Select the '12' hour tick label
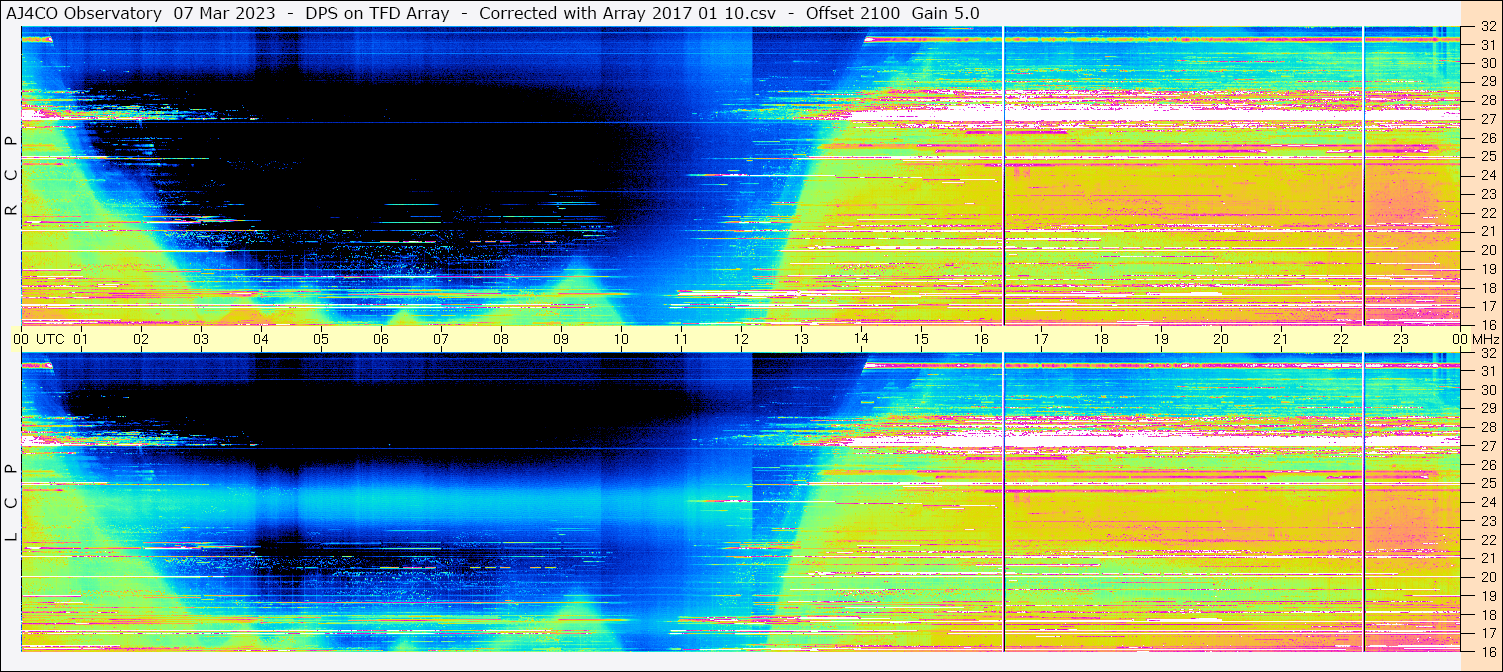1503x672 pixels. click(x=741, y=339)
